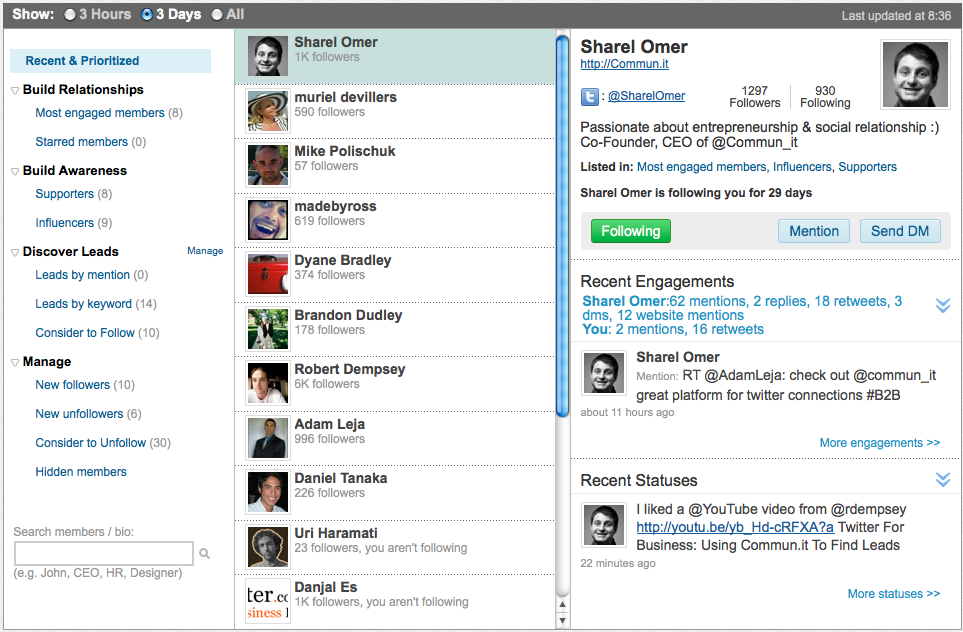Select the madebyross name

[335, 206]
